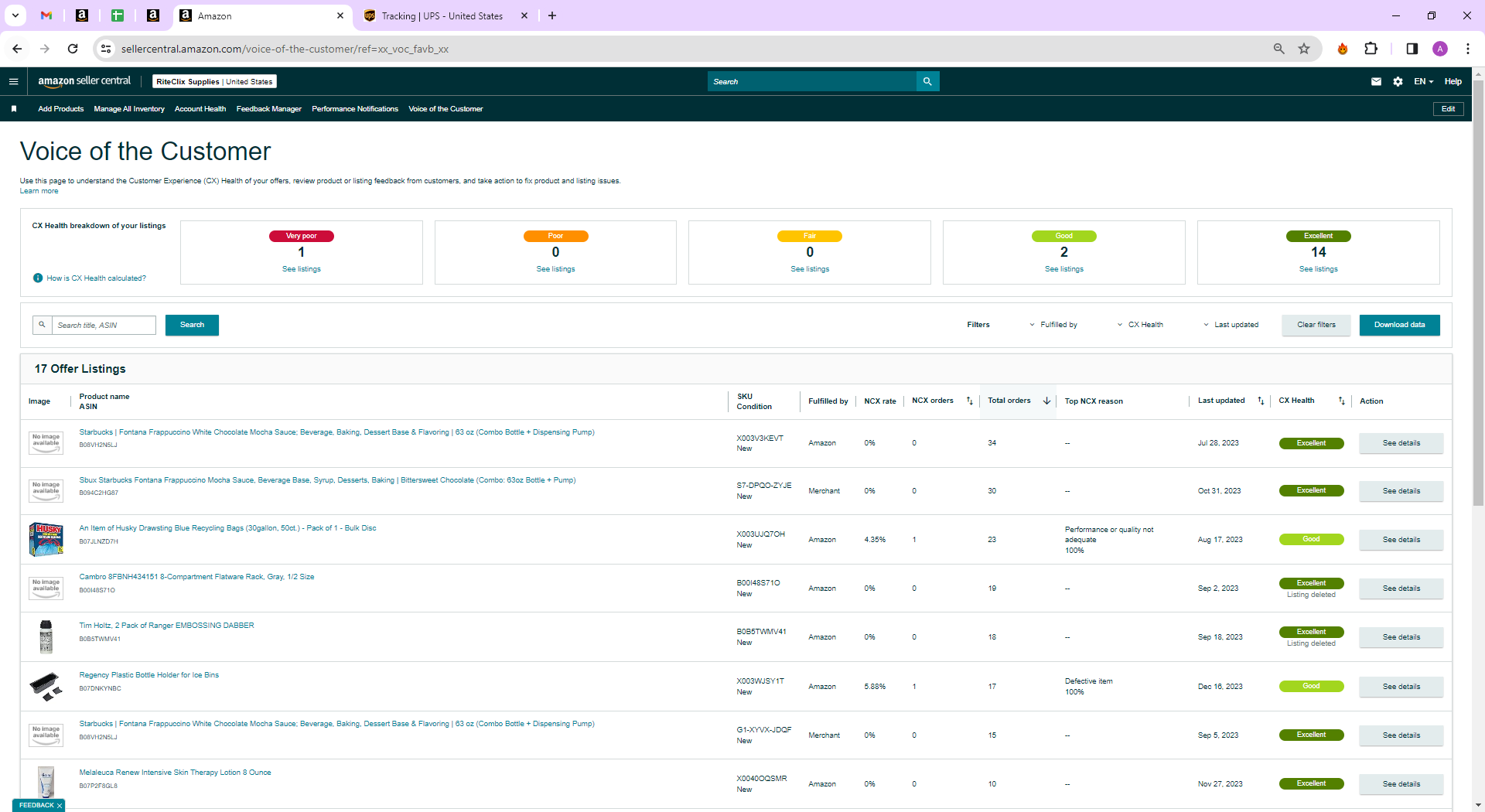Open the Chrome profile avatar

(x=1440, y=49)
